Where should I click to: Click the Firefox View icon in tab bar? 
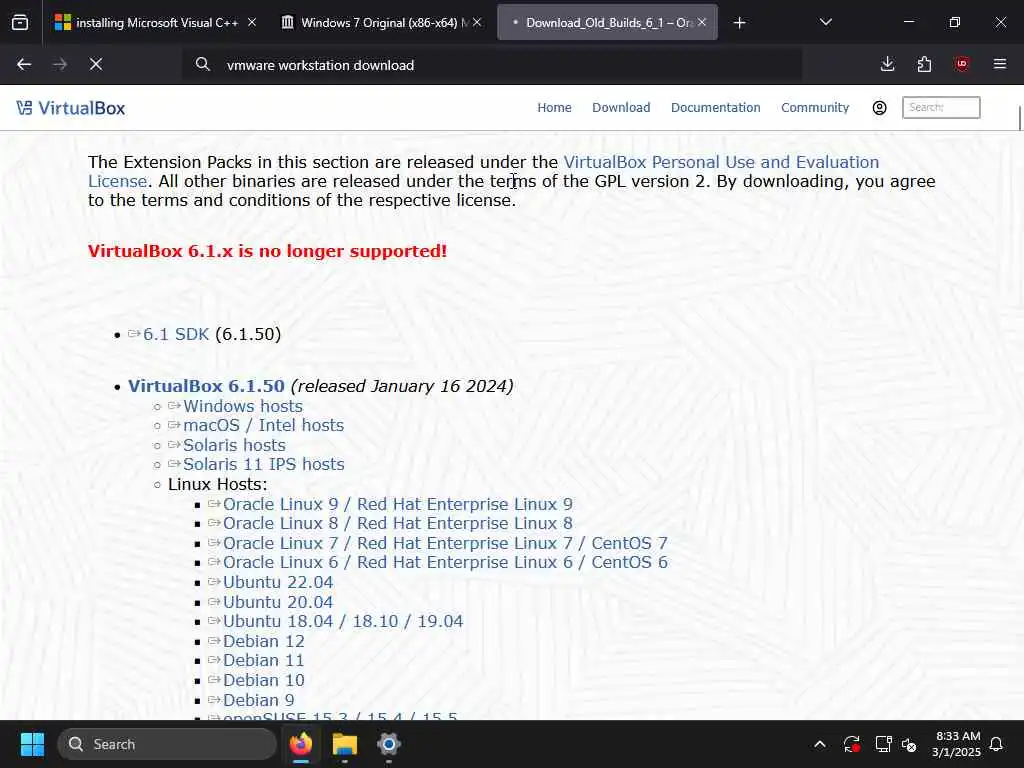click(x=20, y=23)
